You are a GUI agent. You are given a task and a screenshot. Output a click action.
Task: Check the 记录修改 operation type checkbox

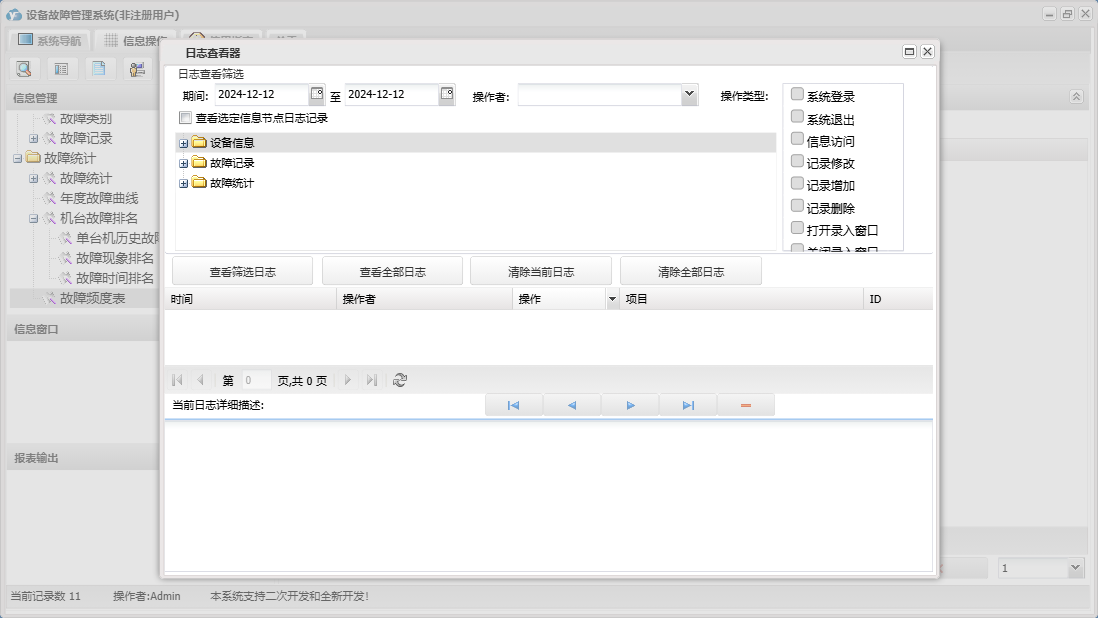click(797, 161)
